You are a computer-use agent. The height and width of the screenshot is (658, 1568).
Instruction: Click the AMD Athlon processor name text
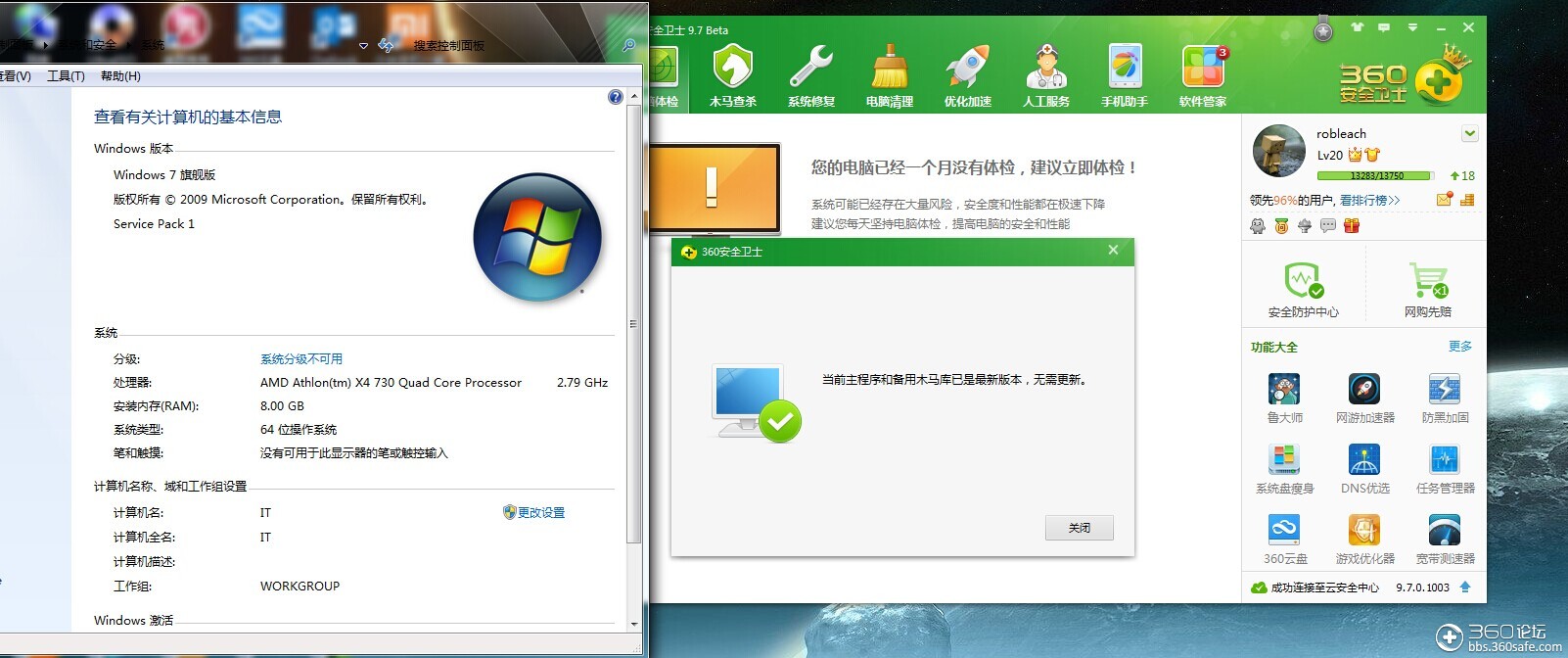[x=391, y=383]
